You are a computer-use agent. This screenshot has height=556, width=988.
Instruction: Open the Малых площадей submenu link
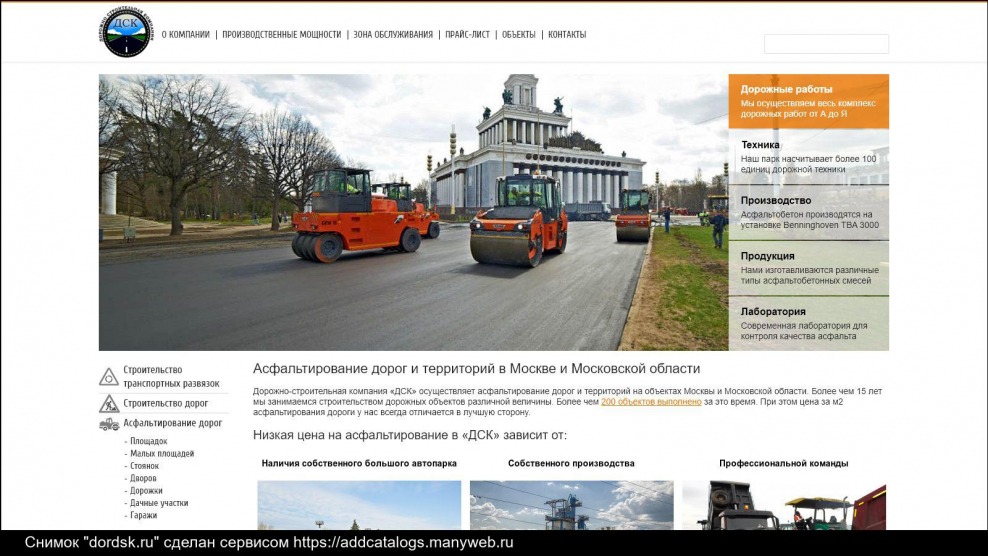click(x=162, y=453)
